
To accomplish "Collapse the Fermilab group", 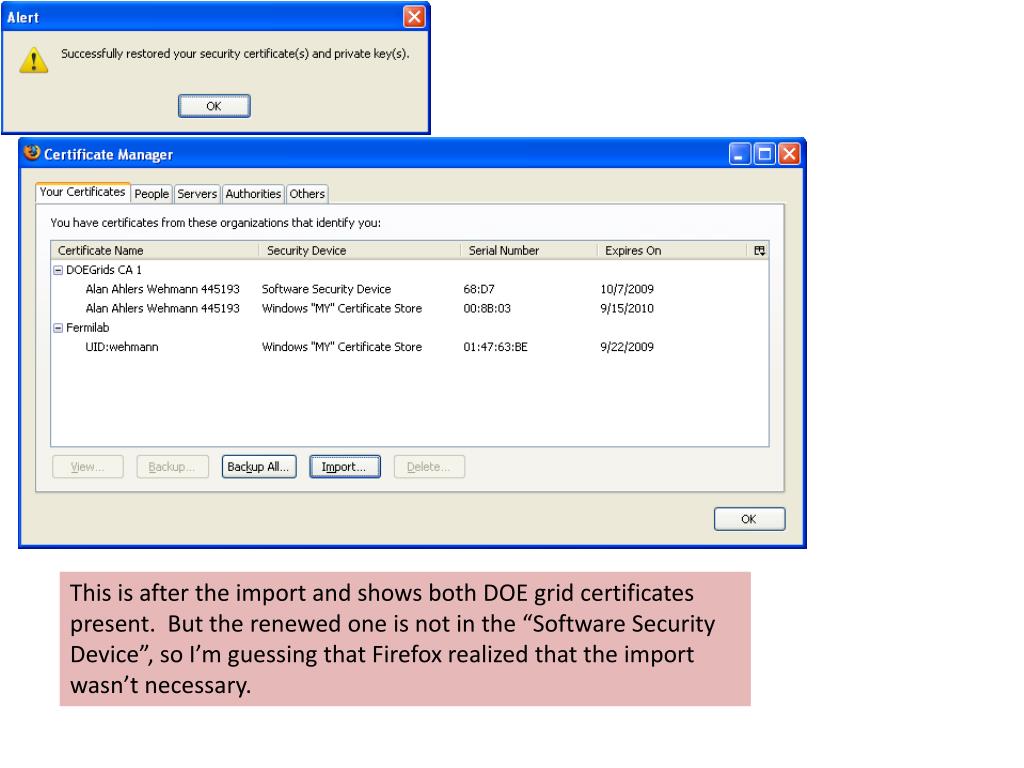I will 58,328.
